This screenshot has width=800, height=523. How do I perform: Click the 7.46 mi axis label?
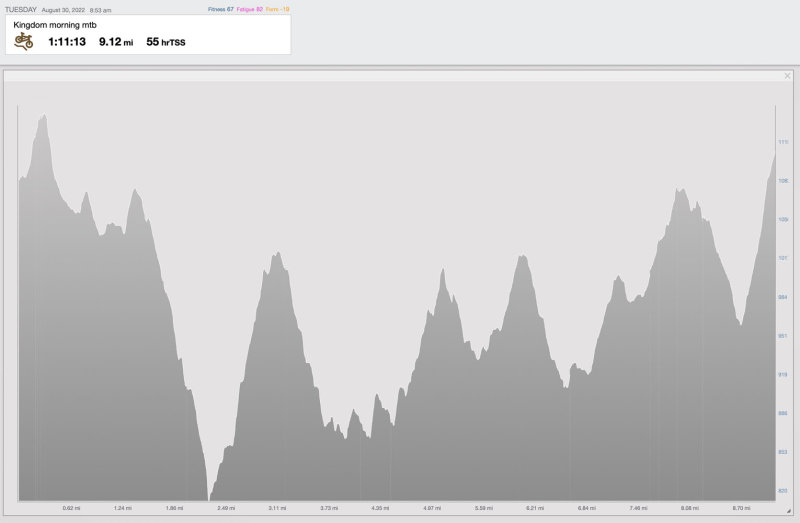coord(638,508)
